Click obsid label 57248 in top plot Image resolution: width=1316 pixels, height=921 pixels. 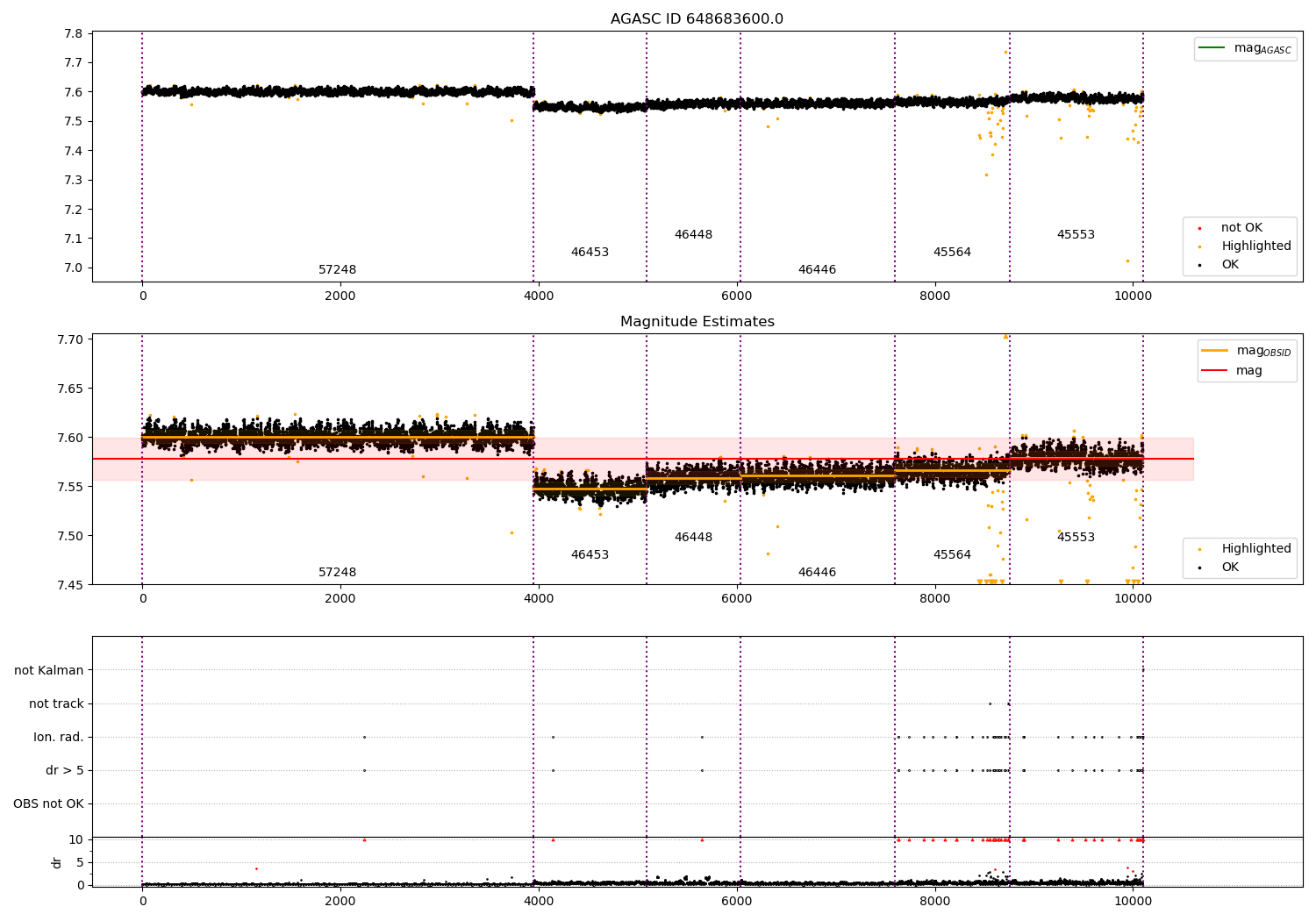337,270
